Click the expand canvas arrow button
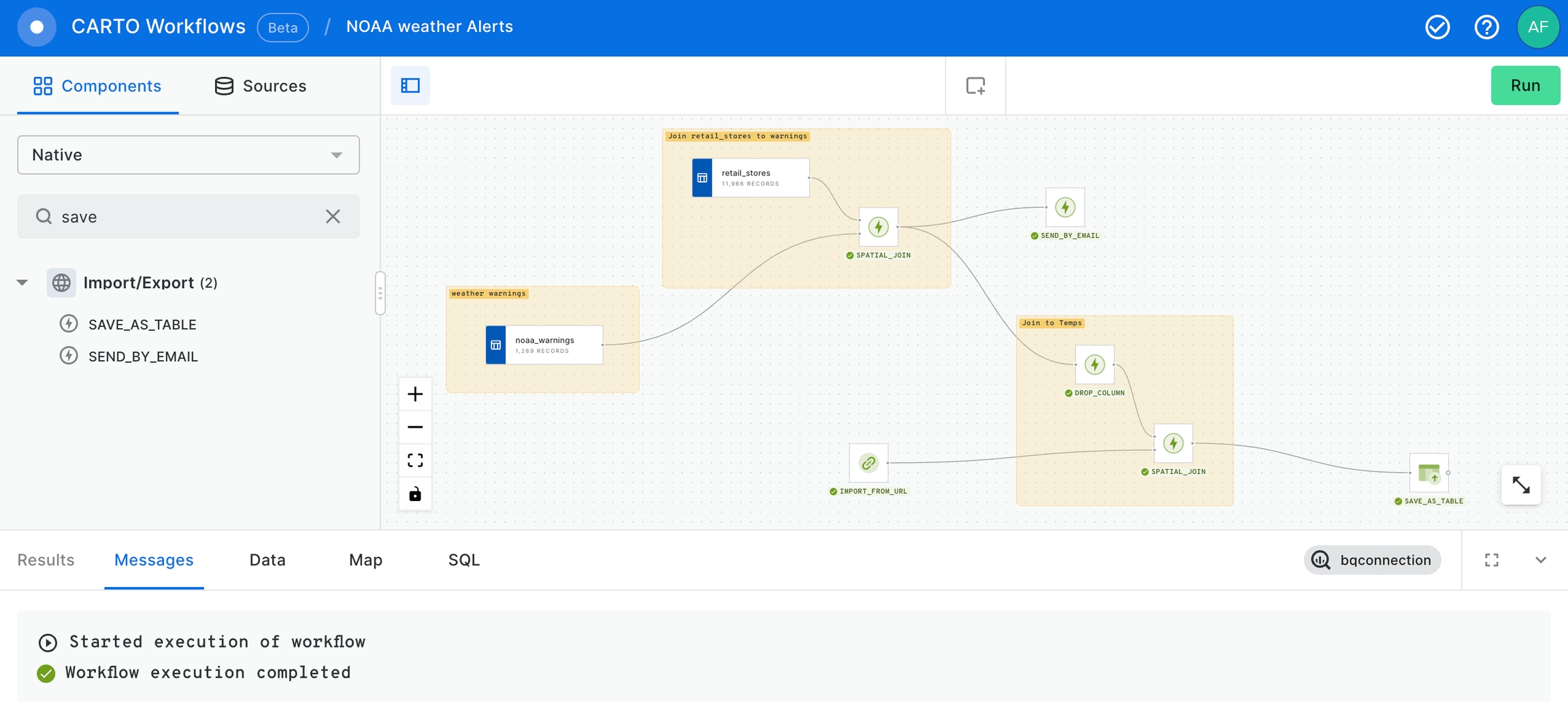Screen dimensions: 1568x702 (x=1521, y=485)
